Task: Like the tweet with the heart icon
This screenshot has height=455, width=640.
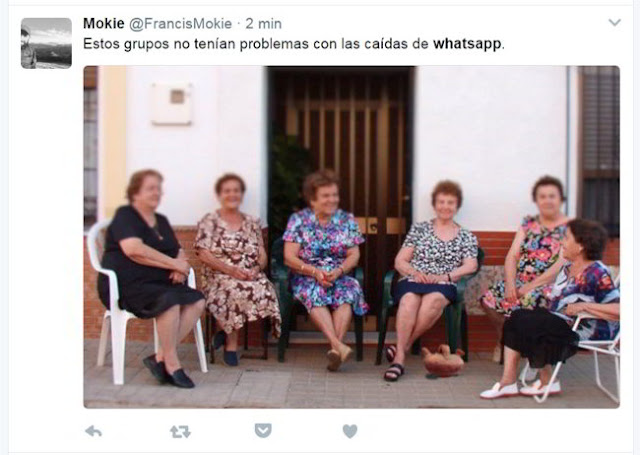Action: 350,431
